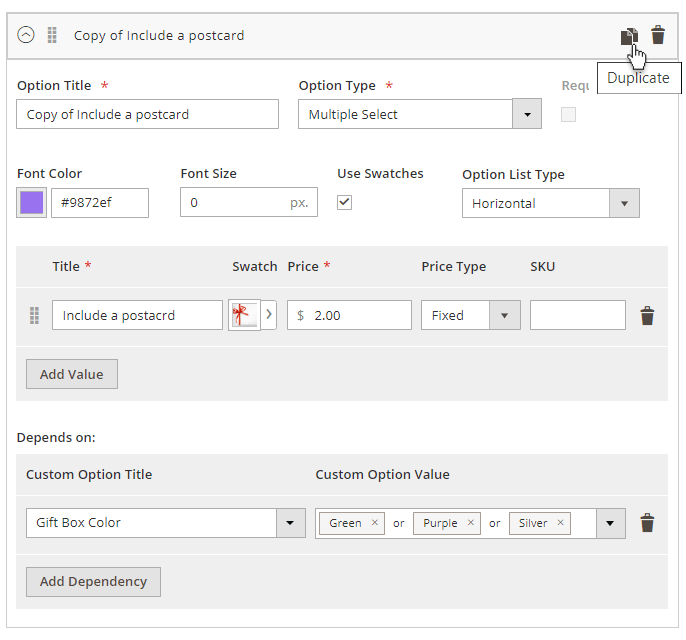Click the drag handle of Include a postacrd row

coord(34,316)
